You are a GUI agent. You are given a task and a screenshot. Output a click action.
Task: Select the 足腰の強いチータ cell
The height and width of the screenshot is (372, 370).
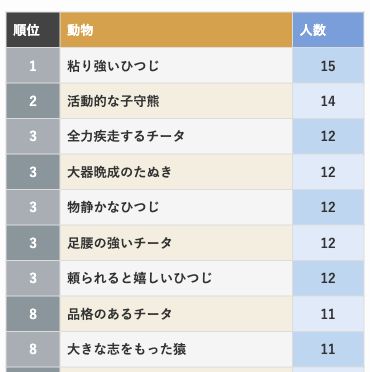[176, 243]
